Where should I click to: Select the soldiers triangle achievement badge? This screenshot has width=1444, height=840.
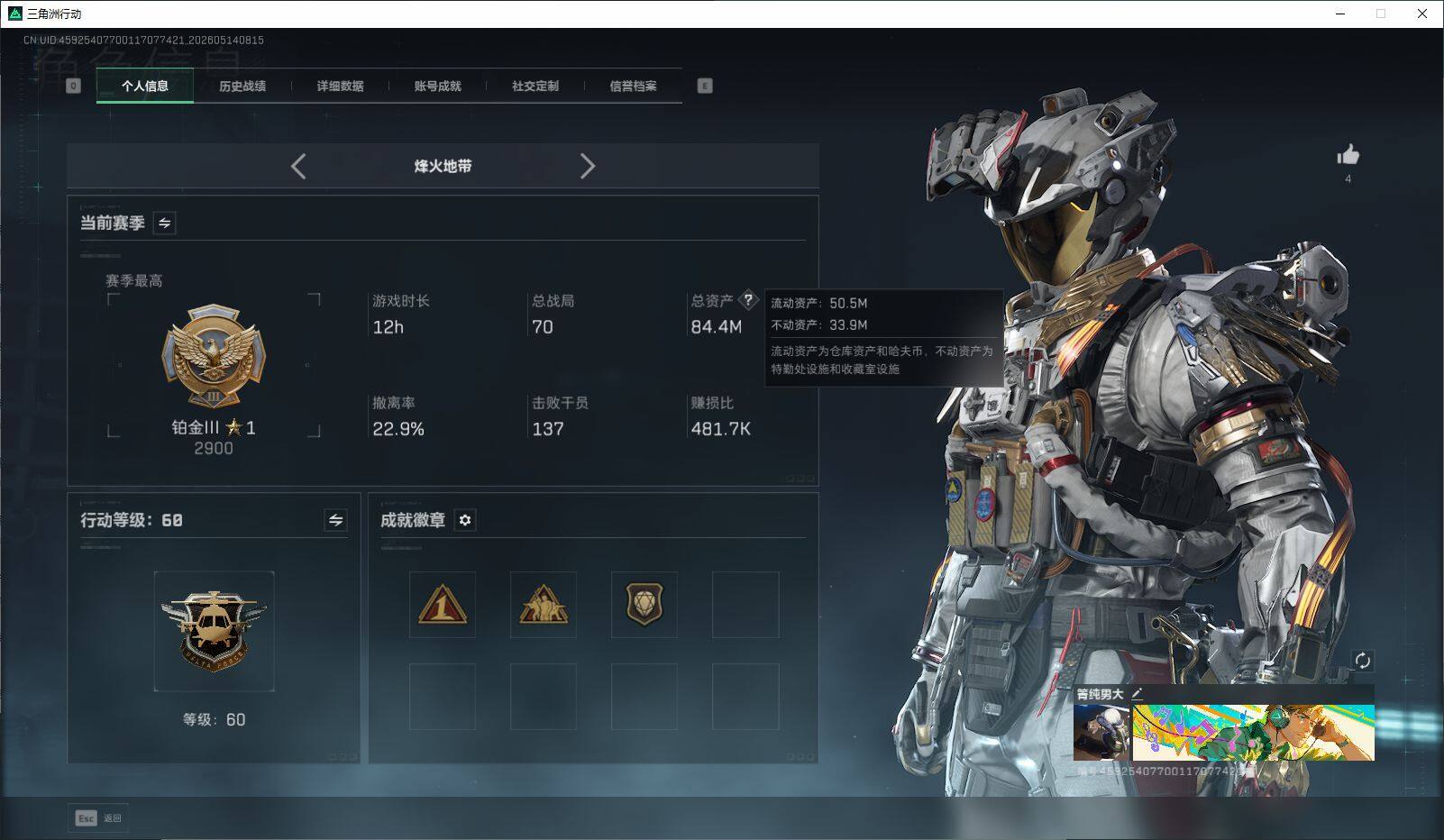tap(544, 605)
